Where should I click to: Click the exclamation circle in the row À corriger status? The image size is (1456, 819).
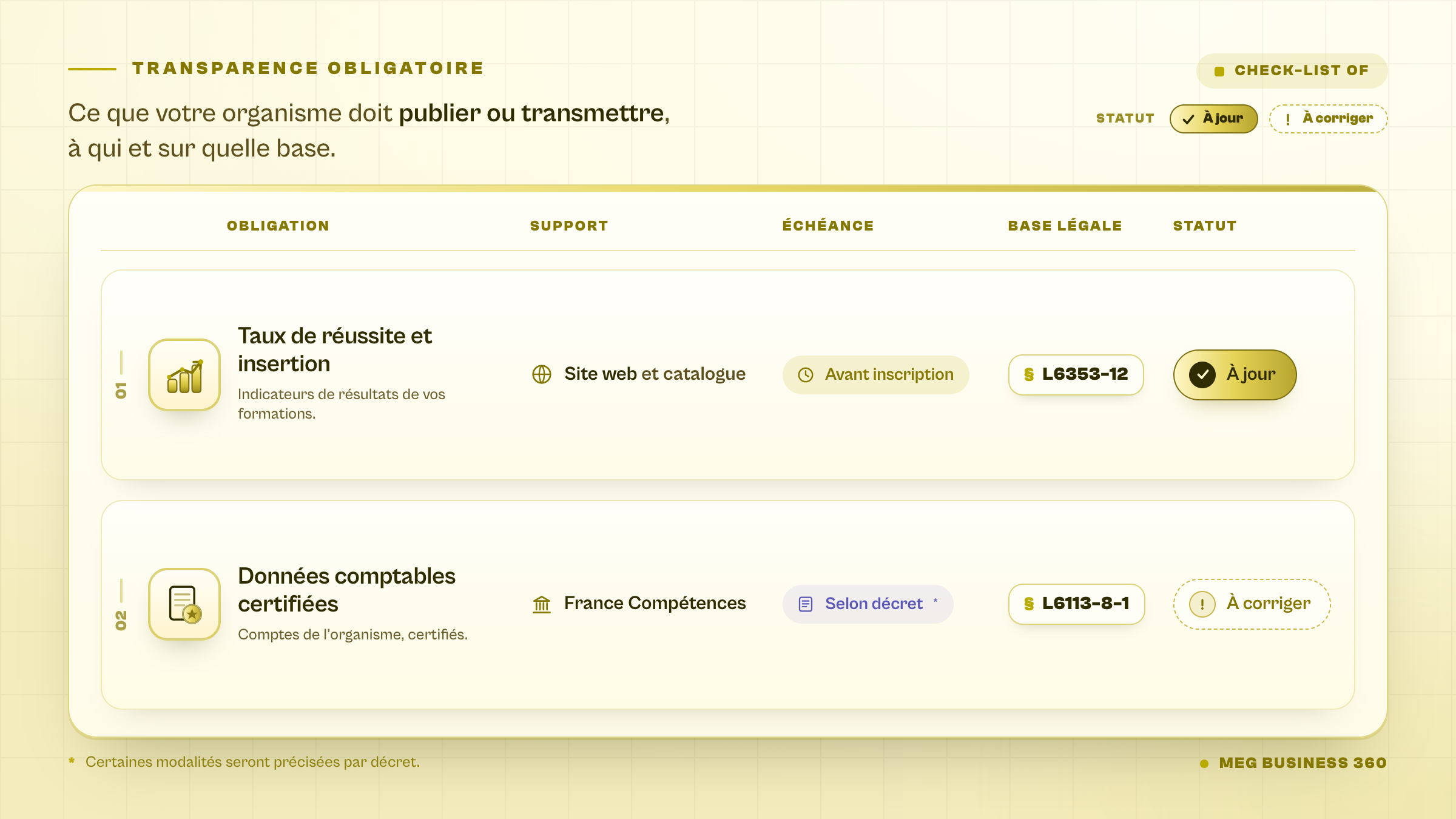1202,604
